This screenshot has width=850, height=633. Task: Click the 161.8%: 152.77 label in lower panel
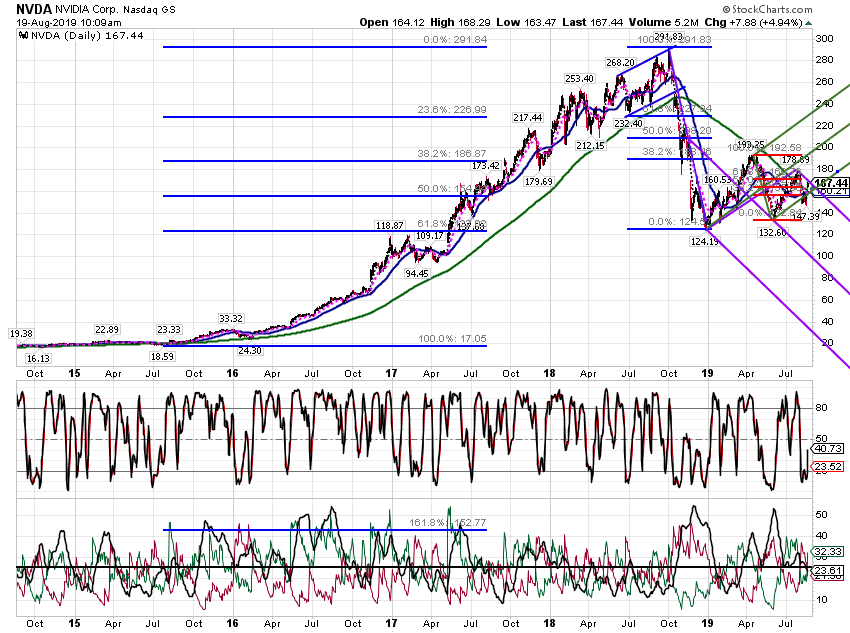click(x=448, y=522)
